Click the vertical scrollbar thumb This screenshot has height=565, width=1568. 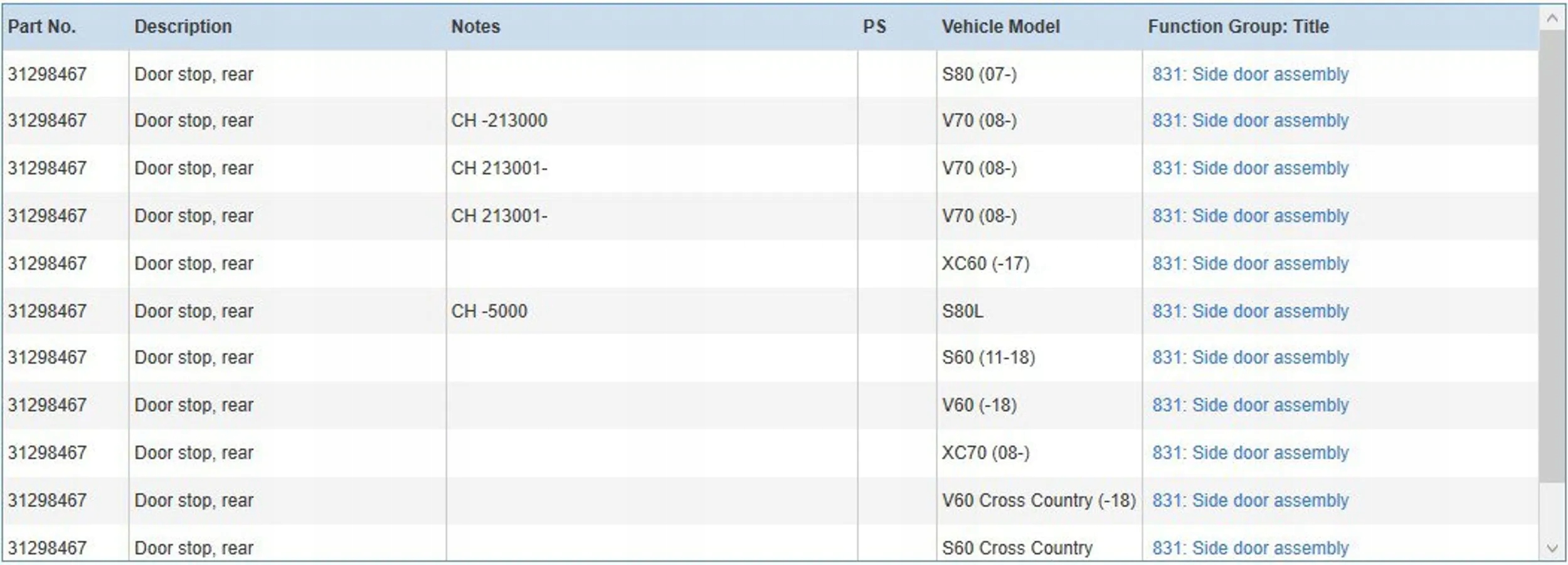point(1552,251)
